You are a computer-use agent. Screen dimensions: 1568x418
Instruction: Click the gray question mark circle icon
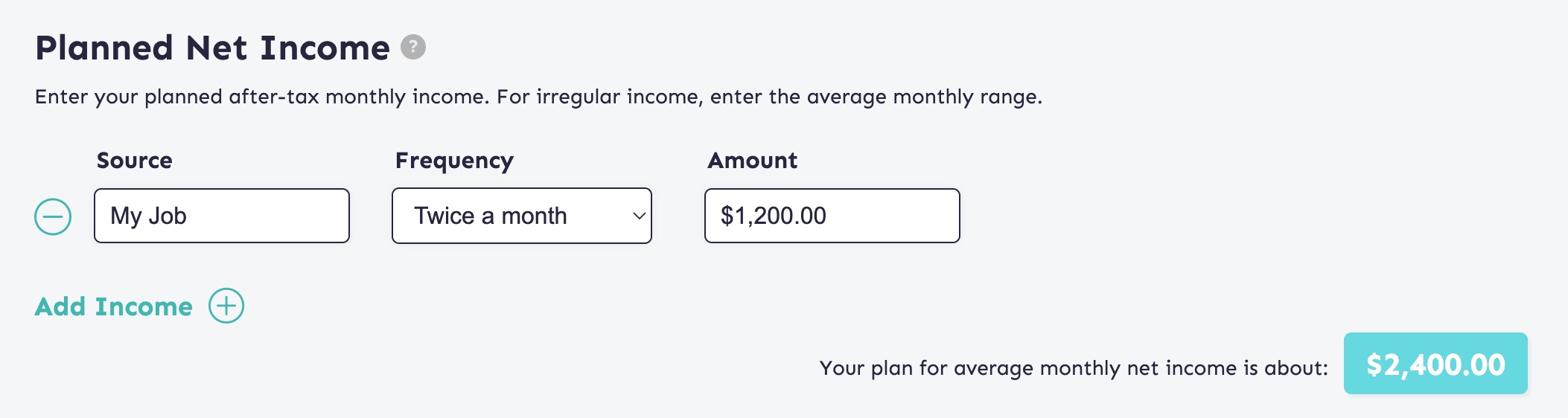pos(413,47)
